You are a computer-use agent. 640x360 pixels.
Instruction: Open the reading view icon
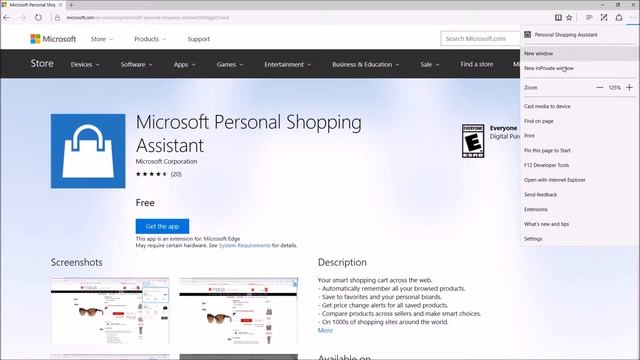point(558,18)
